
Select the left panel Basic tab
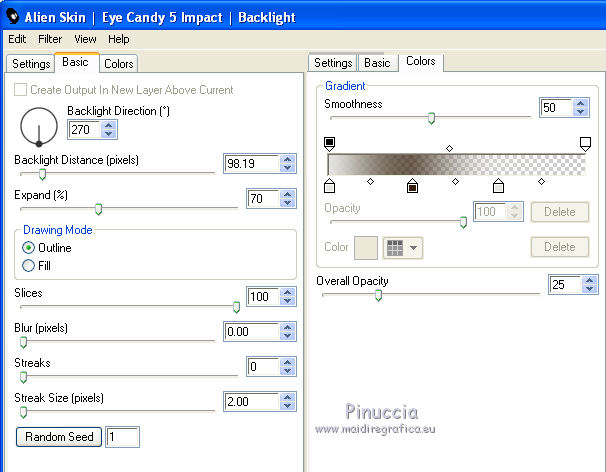(x=76, y=62)
